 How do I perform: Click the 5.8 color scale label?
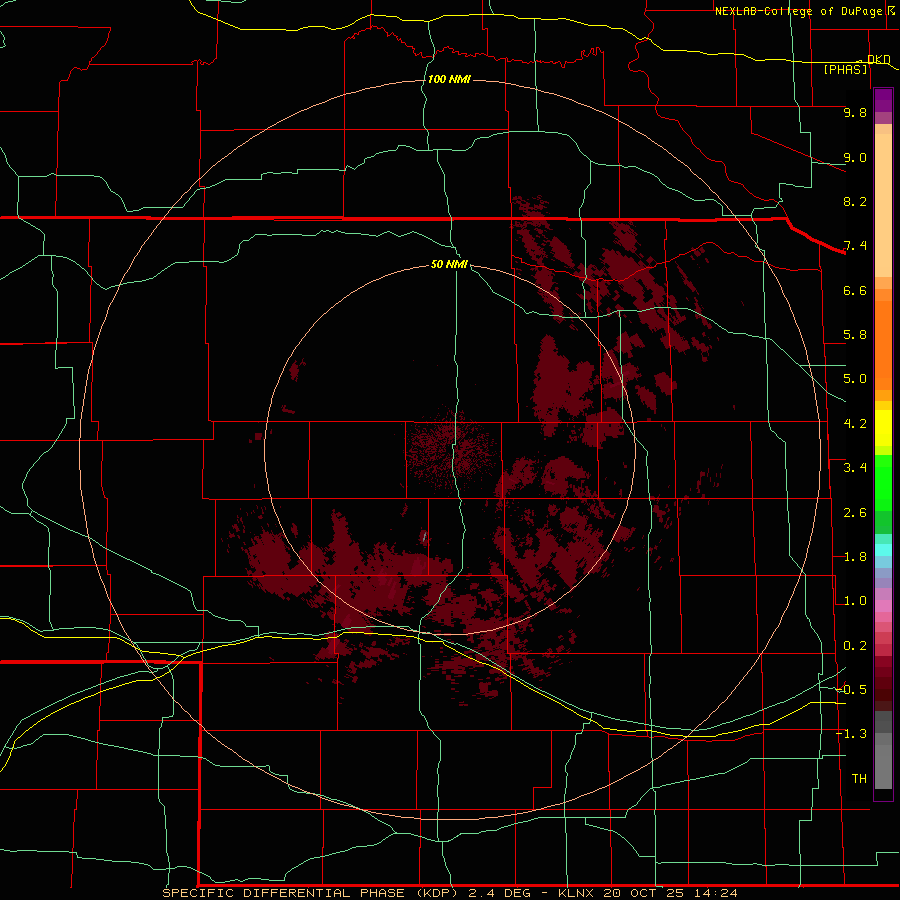(855, 335)
